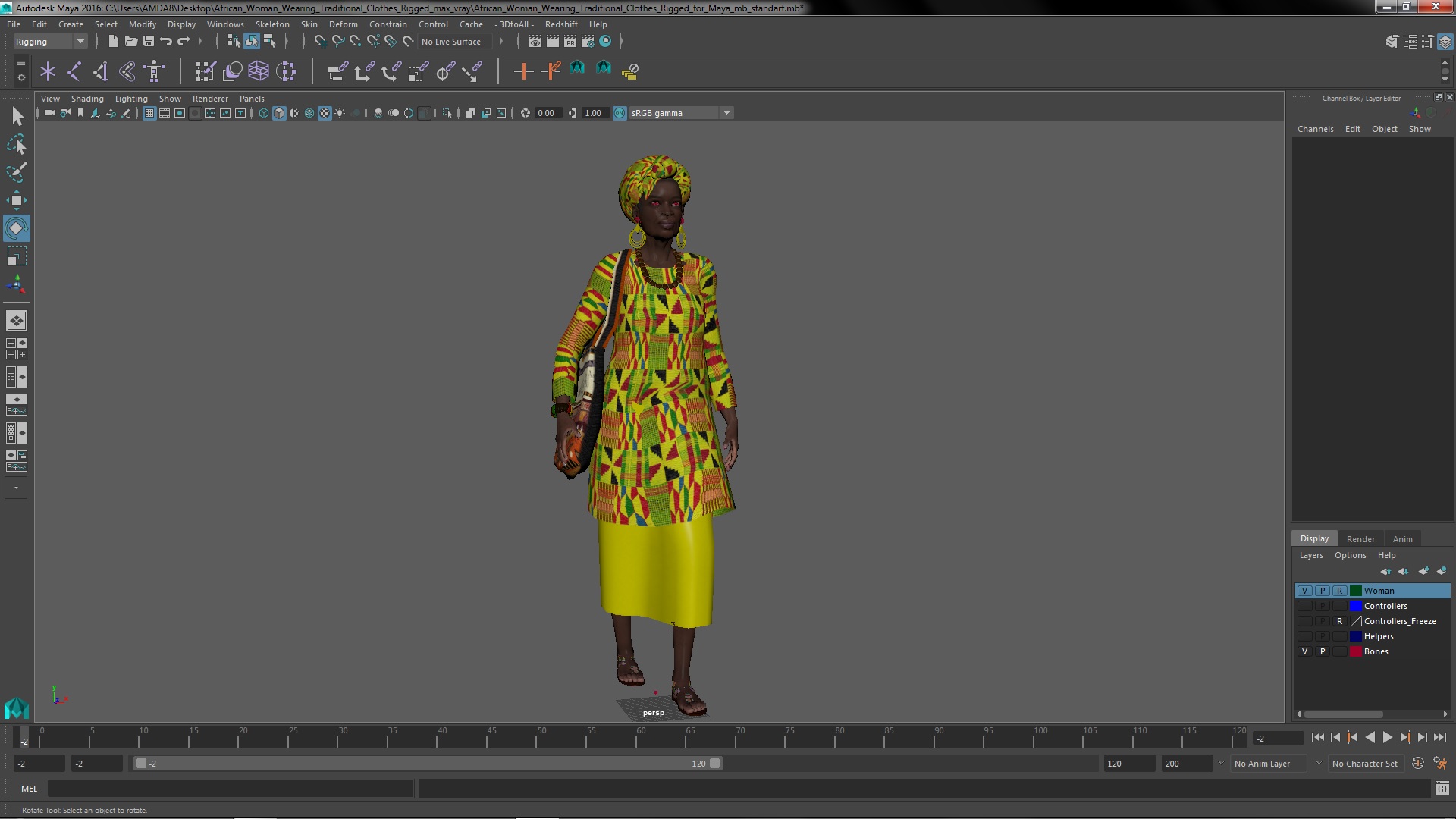Open viewport Shading menu

tap(87, 99)
